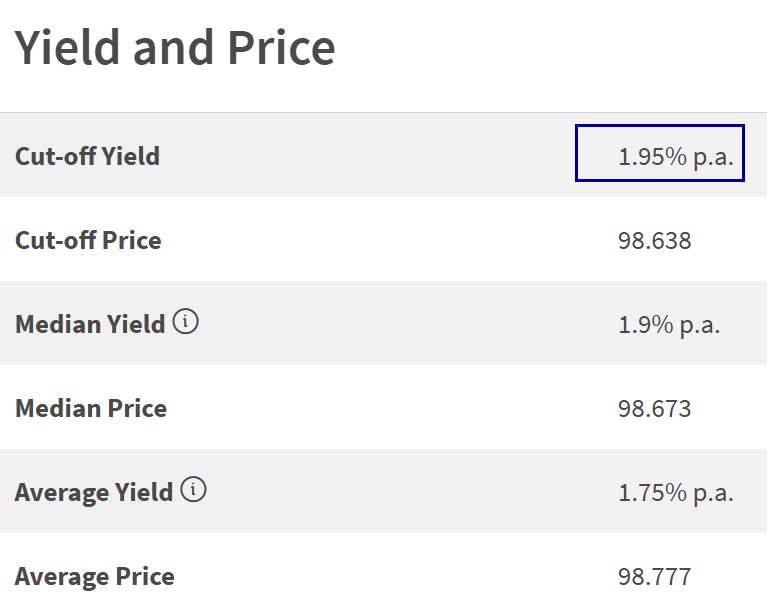Click the Average Yield label text
The image size is (767, 606).
pyautogui.click(x=94, y=492)
